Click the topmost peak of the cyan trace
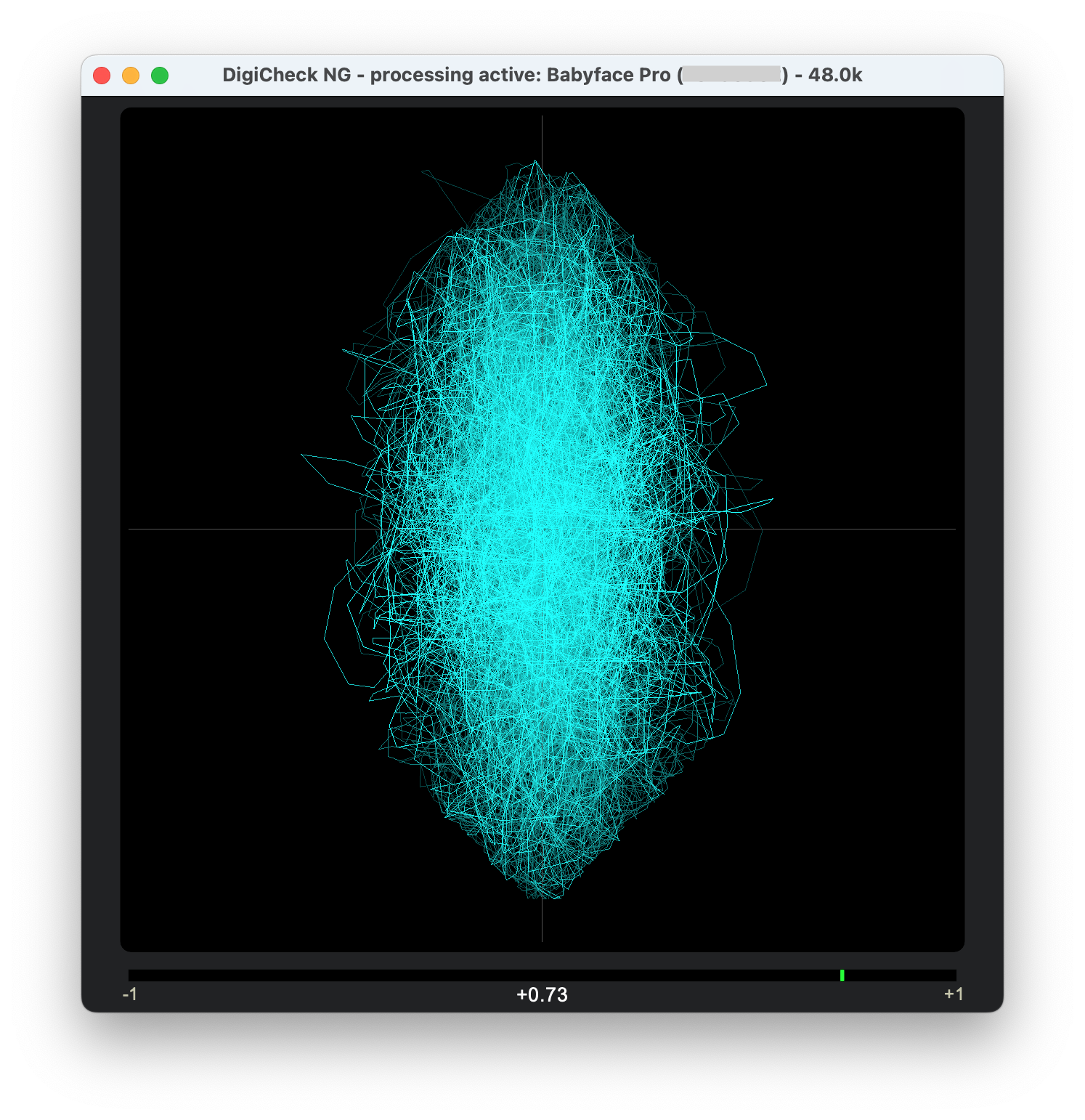Image resolution: width=1085 pixels, height=1120 pixels. click(x=537, y=162)
